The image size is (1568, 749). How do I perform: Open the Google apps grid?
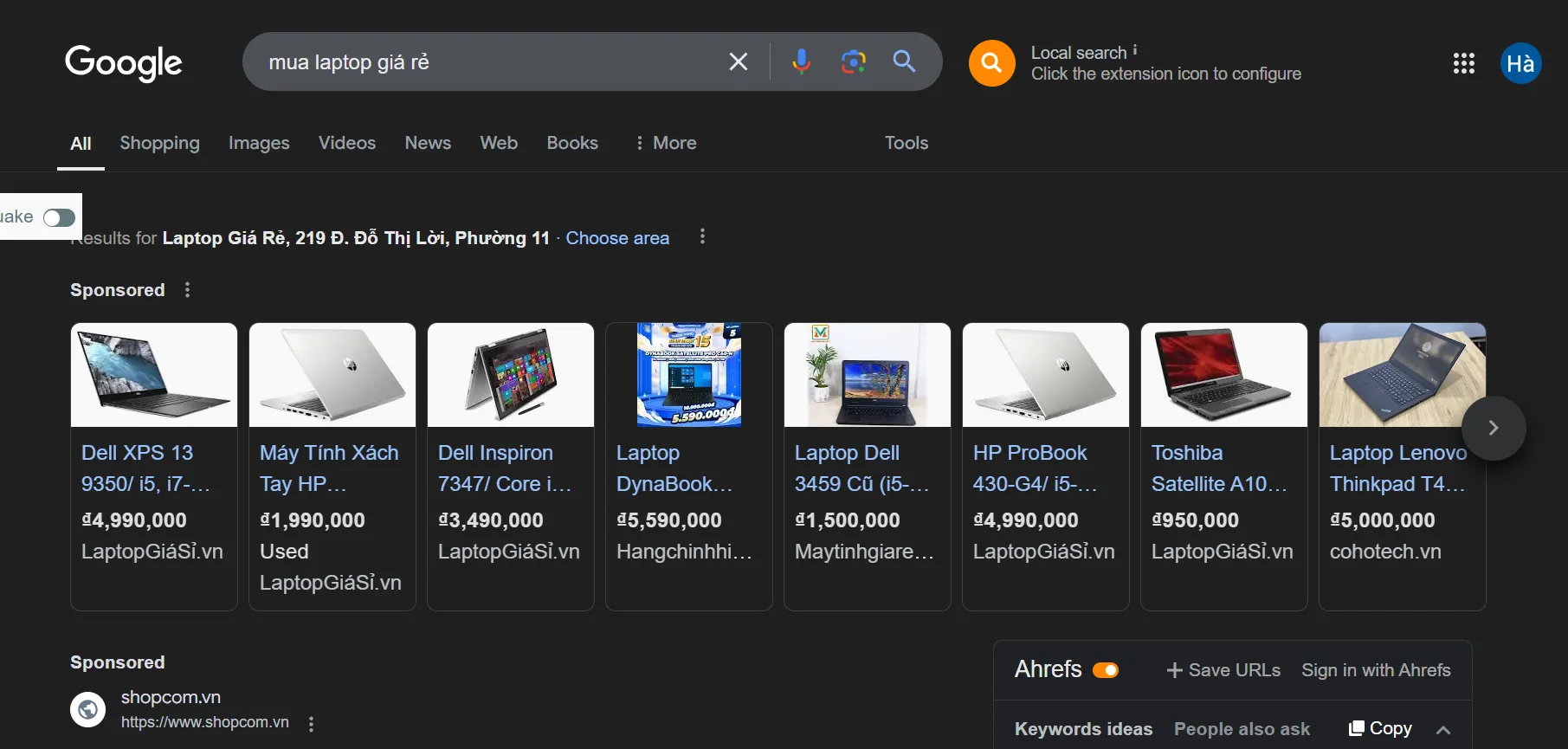point(1464,63)
